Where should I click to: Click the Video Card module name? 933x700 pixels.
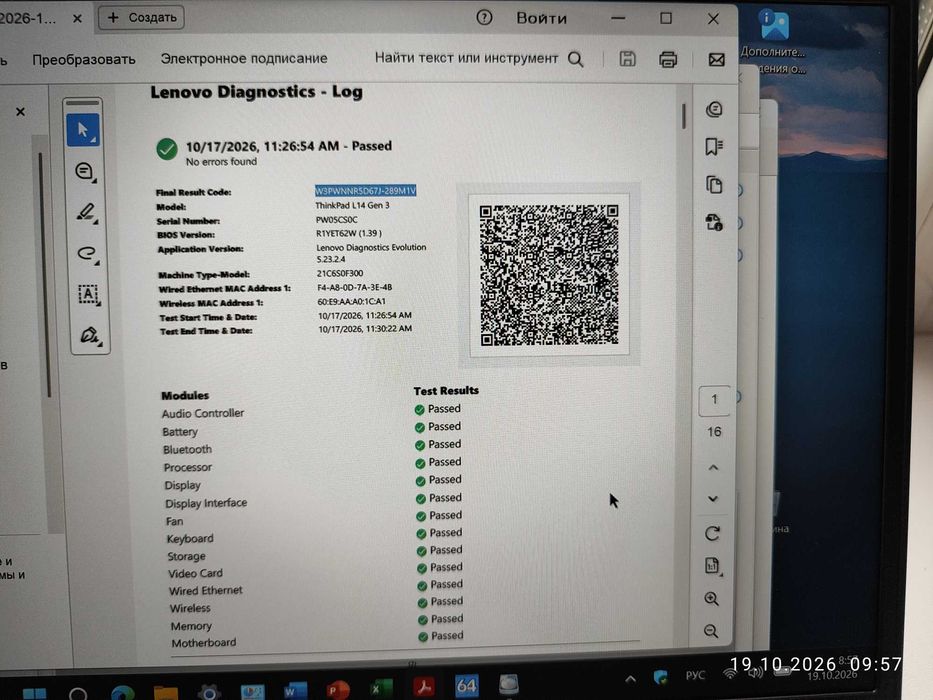click(x=196, y=573)
